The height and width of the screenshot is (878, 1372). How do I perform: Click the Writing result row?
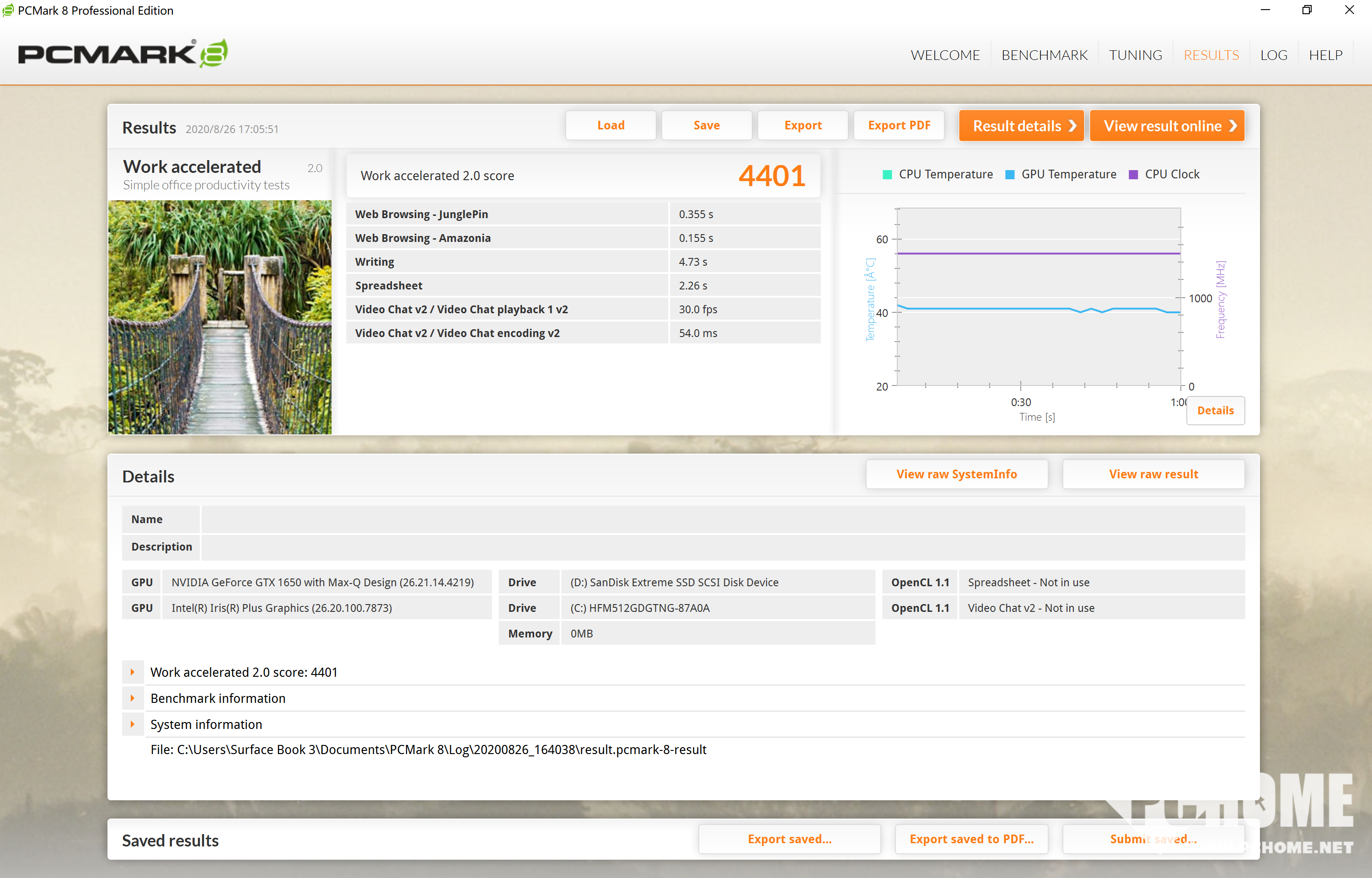(x=583, y=262)
